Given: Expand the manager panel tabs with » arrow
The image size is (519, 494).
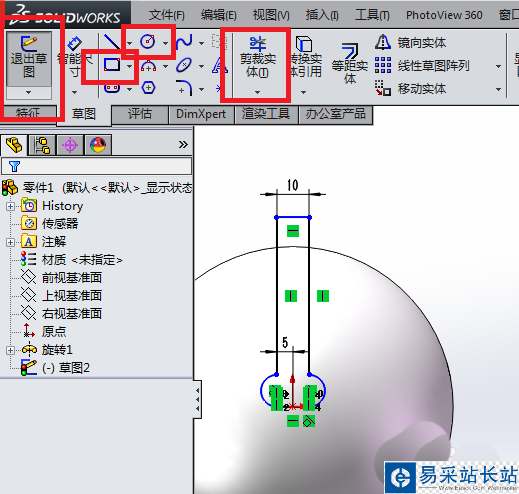Looking at the screenshot, I should pyautogui.click(x=183, y=144).
